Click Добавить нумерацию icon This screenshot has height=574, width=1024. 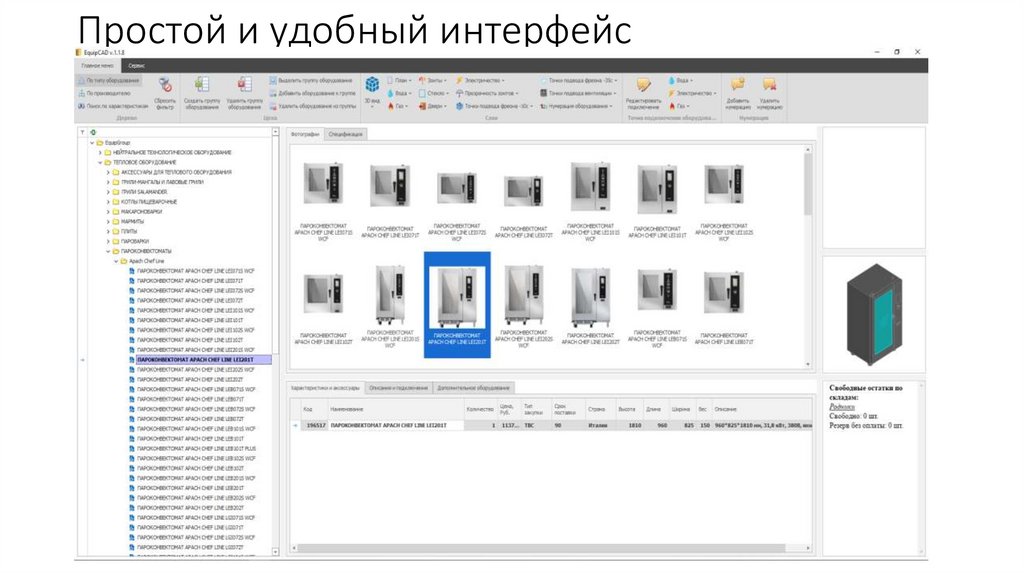(738, 84)
